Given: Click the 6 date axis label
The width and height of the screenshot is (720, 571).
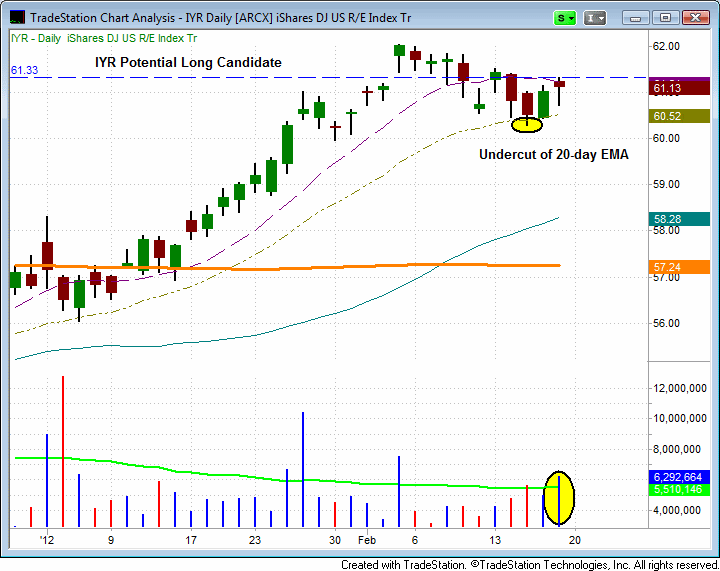Looking at the screenshot, I should tap(415, 540).
